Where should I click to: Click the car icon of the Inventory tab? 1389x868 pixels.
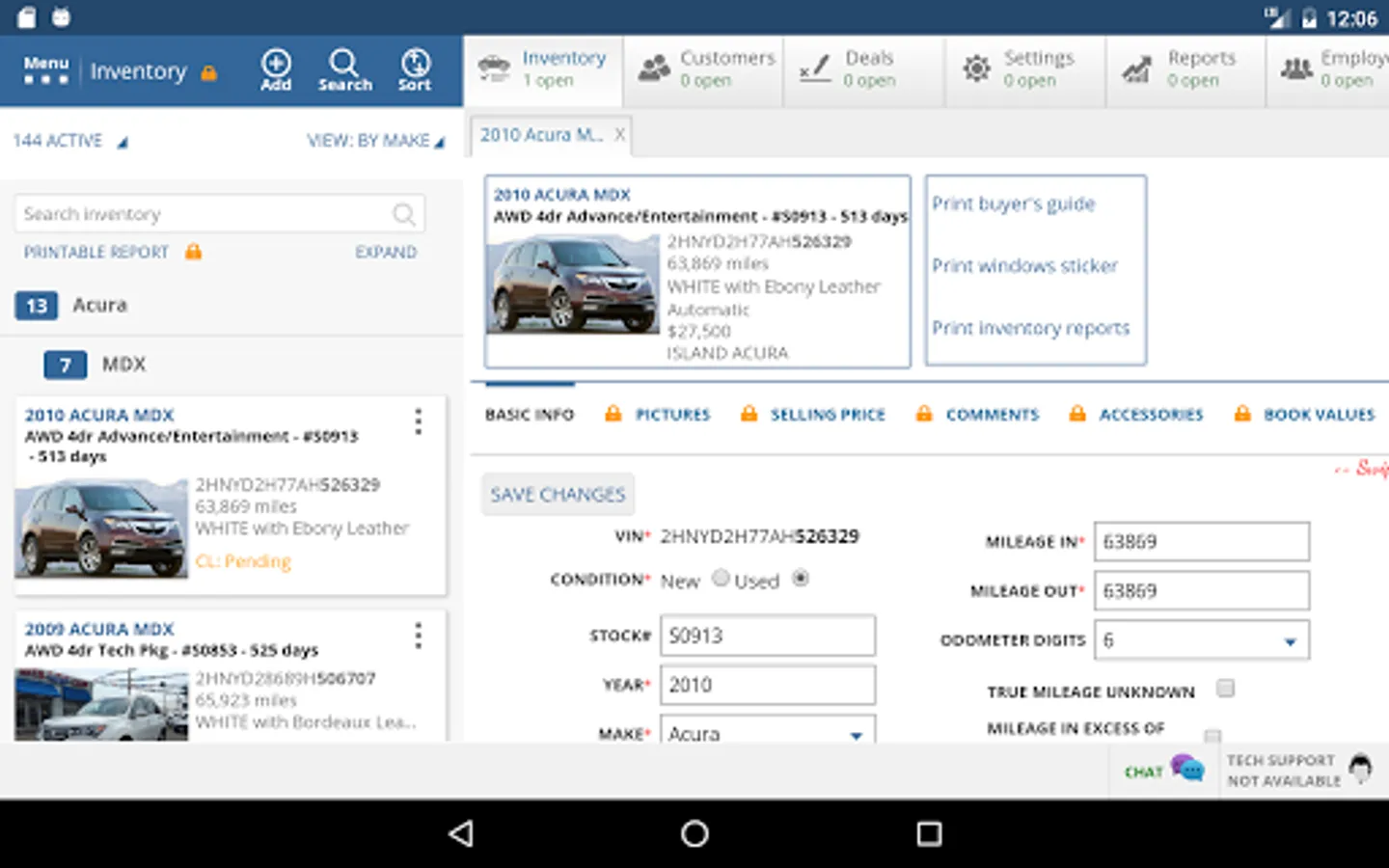point(494,68)
